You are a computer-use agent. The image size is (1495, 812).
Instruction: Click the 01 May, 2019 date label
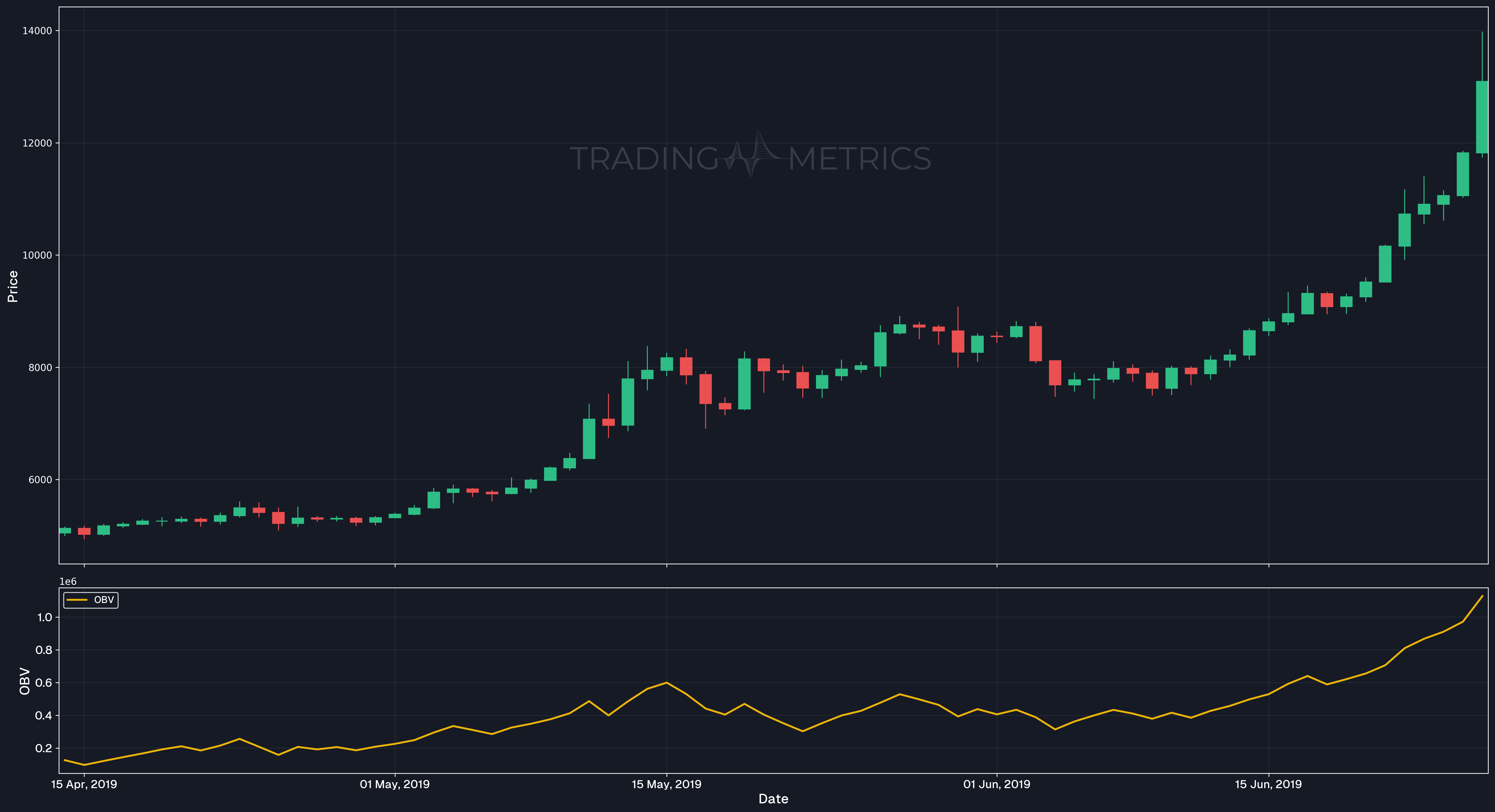pos(395,784)
